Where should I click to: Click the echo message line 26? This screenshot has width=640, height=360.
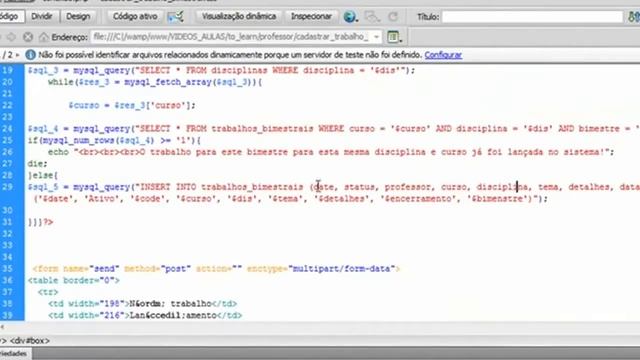[331, 152]
